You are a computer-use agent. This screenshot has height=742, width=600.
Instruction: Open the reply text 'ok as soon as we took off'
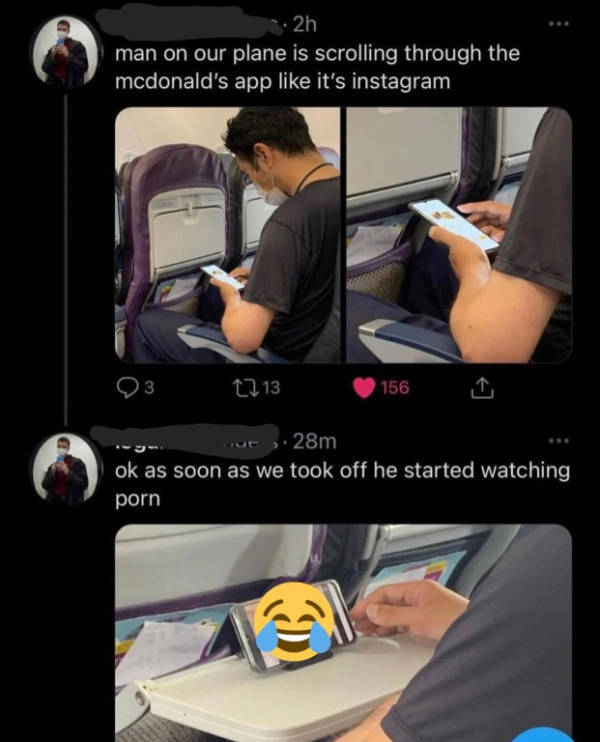click(x=343, y=485)
